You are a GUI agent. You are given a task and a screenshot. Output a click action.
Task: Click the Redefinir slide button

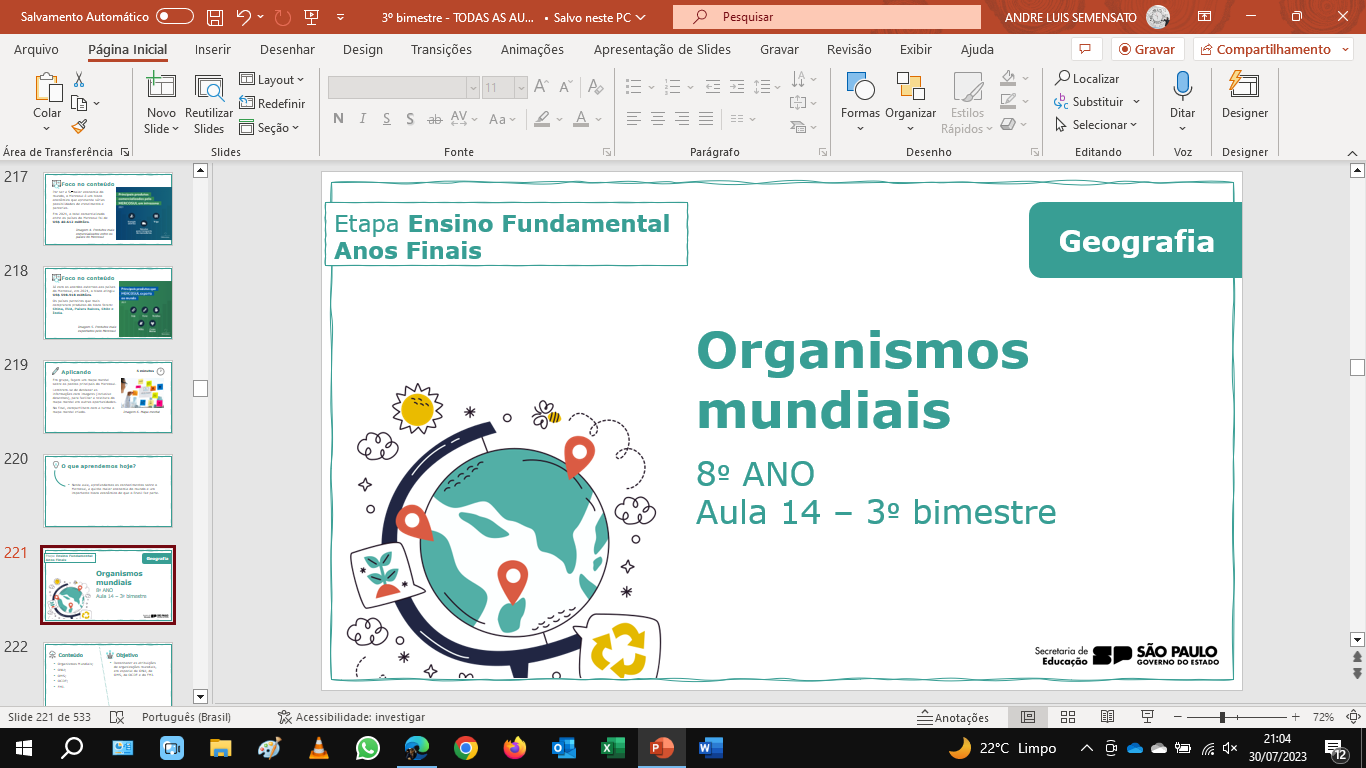(x=273, y=103)
